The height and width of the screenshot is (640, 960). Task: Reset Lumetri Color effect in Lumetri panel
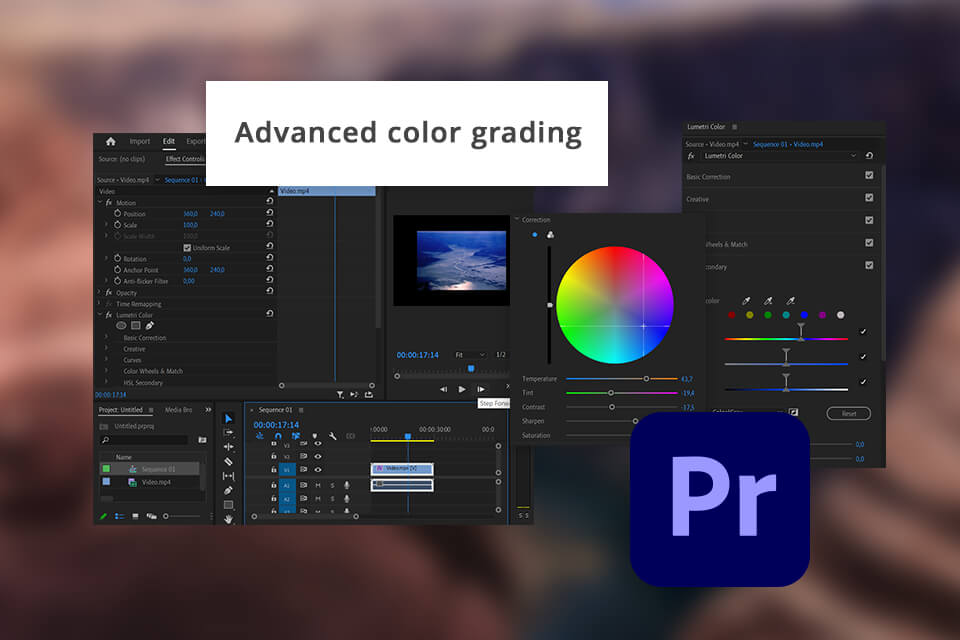click(x=869, y=156)
